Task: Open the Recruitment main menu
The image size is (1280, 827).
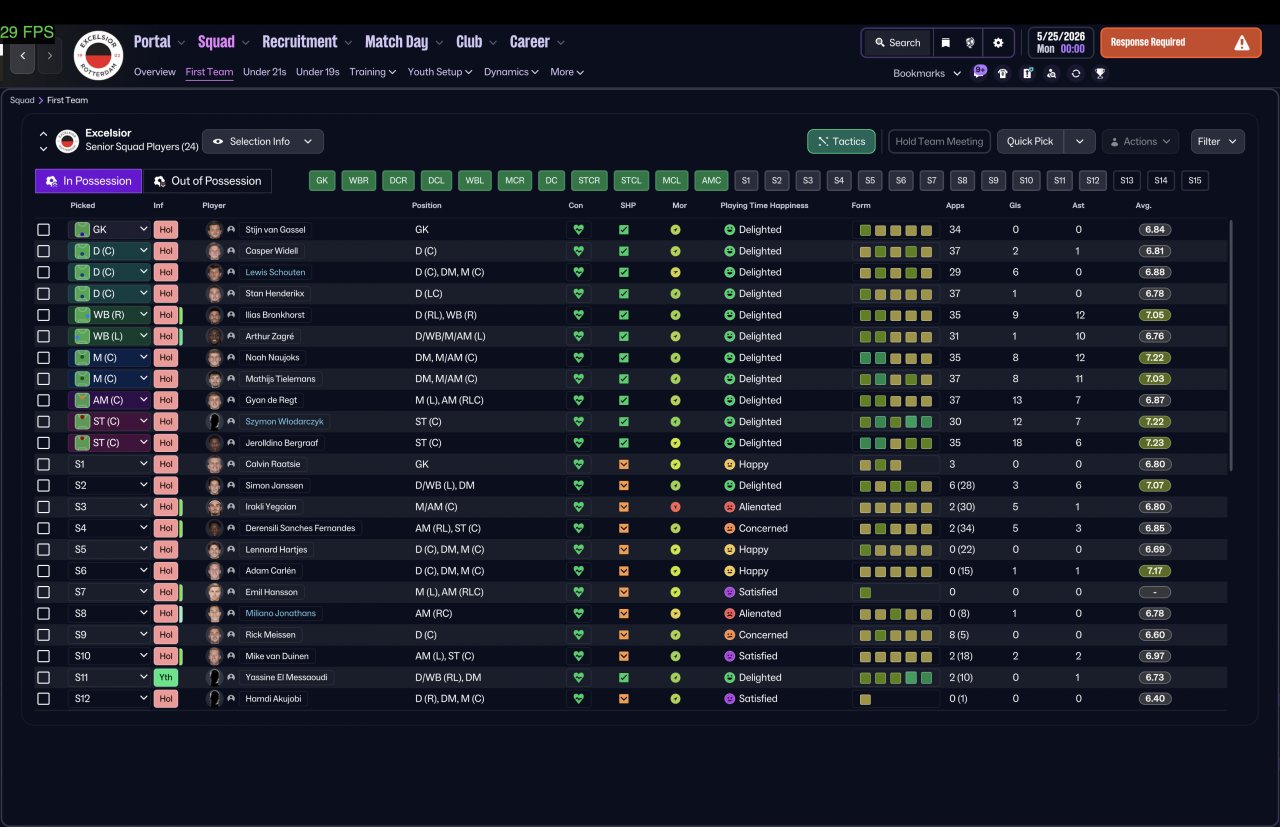Action: pyautogui.click(x=306, y=42)
